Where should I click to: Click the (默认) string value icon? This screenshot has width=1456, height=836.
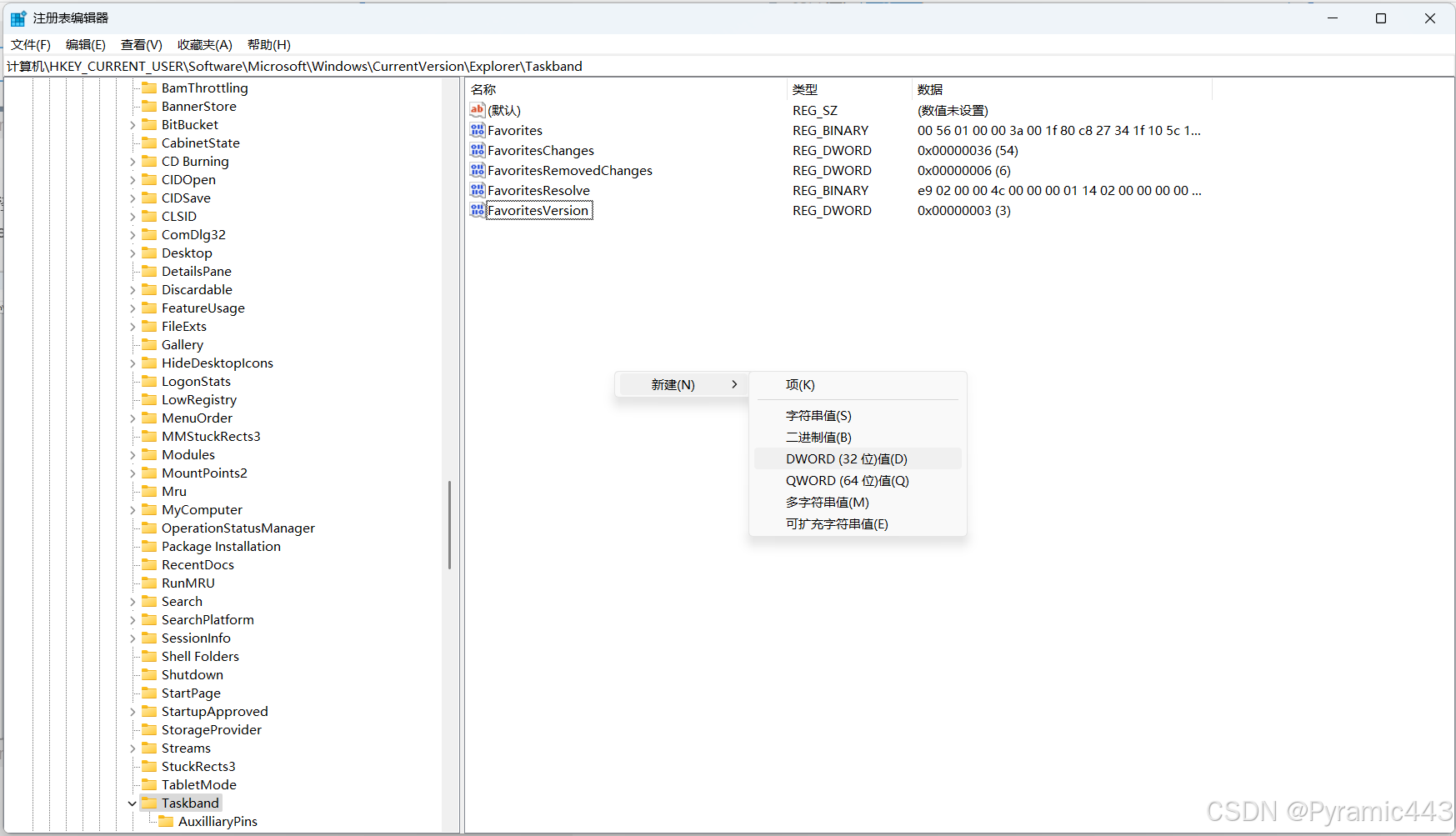[478, 110]
